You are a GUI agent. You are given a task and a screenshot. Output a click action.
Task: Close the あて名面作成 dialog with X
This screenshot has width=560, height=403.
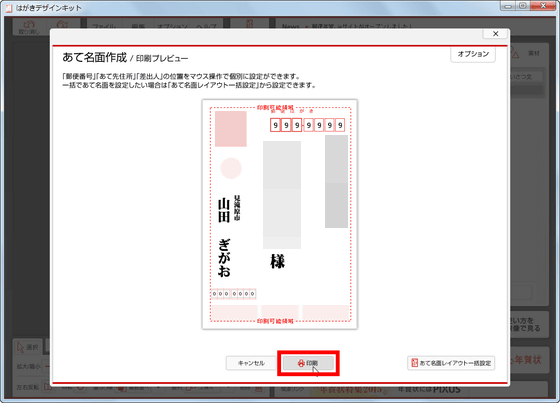coord(496,34)
